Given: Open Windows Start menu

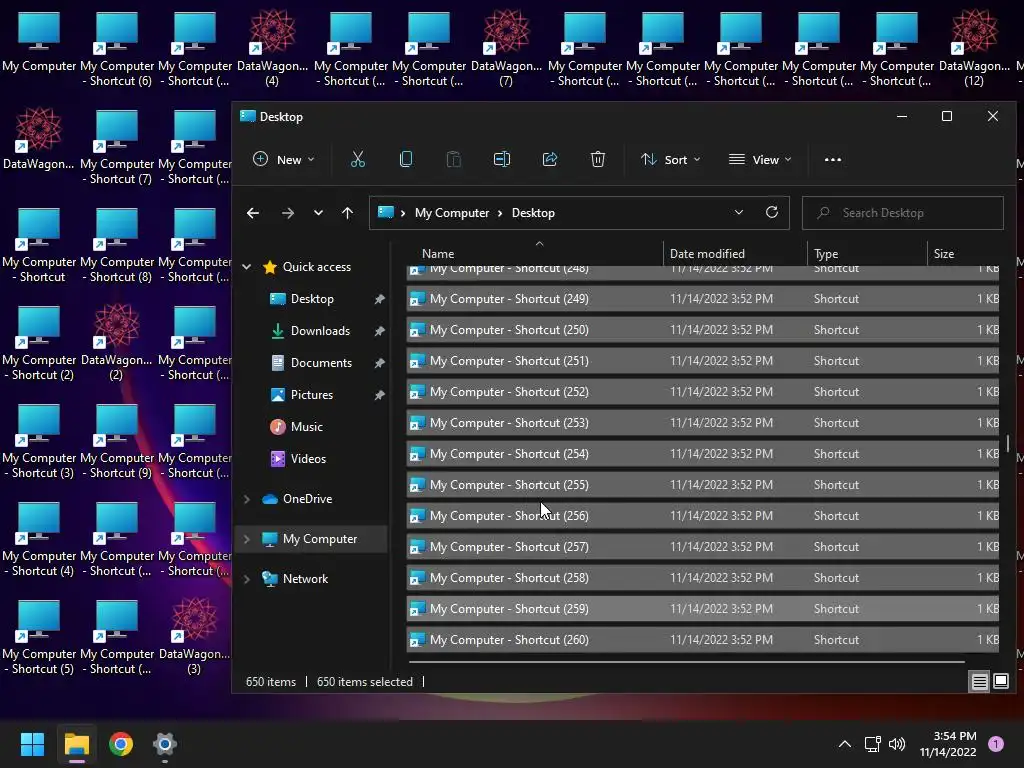Looking at the screenshot, I should pyautogui.click(x=32, y=744).
